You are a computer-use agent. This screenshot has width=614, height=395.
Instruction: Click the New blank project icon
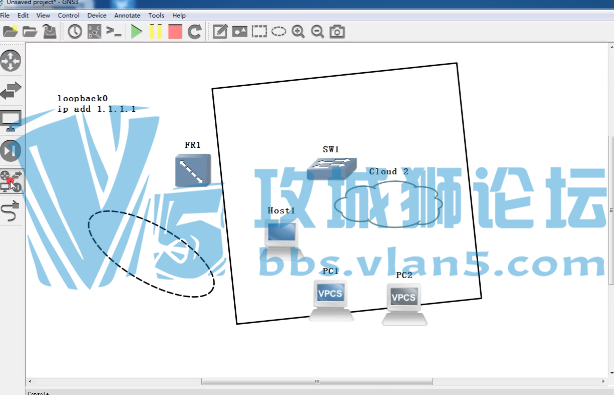coord(11,31)
